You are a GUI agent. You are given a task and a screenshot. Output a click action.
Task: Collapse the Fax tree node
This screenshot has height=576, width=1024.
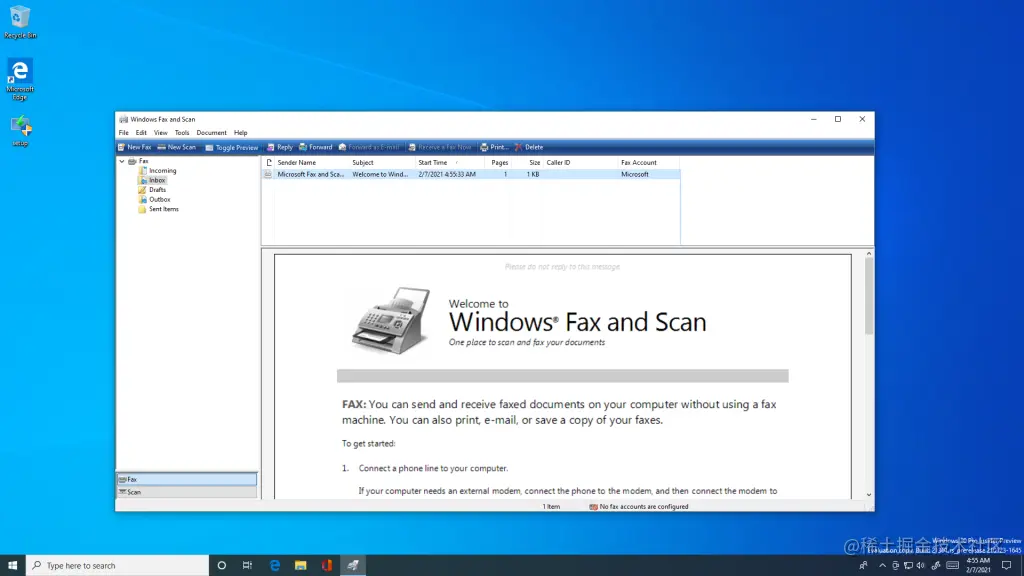[x=122, y=161]
